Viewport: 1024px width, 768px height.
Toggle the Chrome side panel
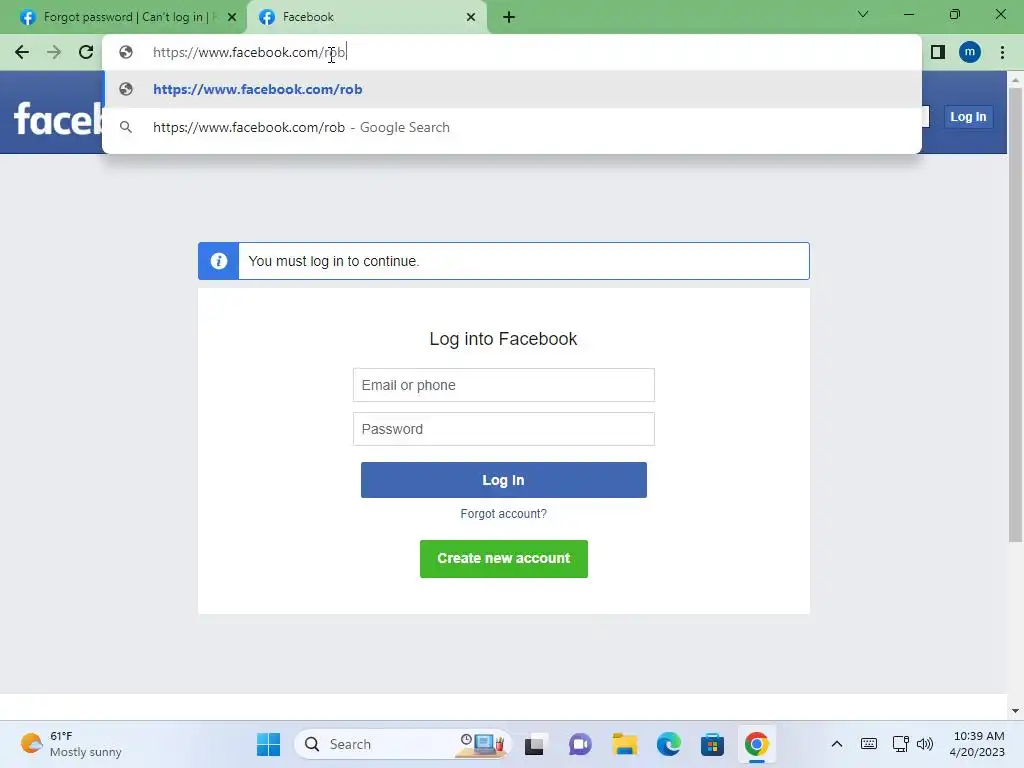click(x=938, y=52)
